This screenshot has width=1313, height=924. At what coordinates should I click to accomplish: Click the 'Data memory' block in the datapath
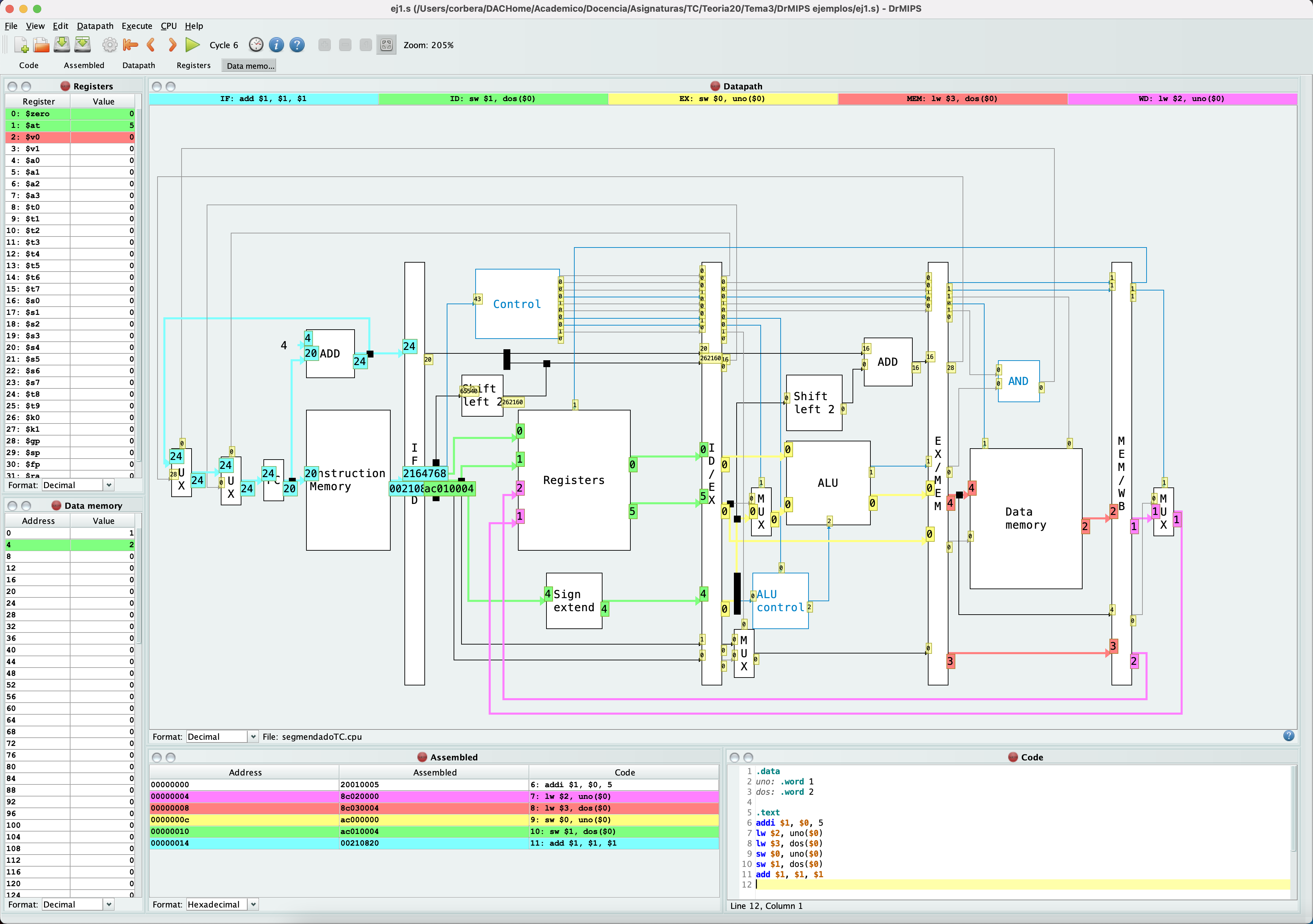1026,519
